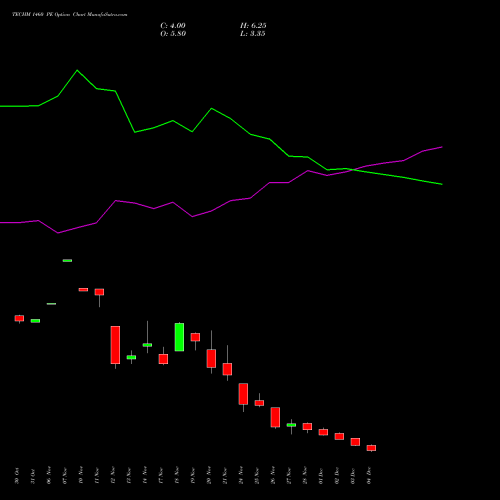The width and height of the screenshot is (500, 500).
Task: Click the green candle with long wick above 14 Nov
Action: tap(147, 345)
